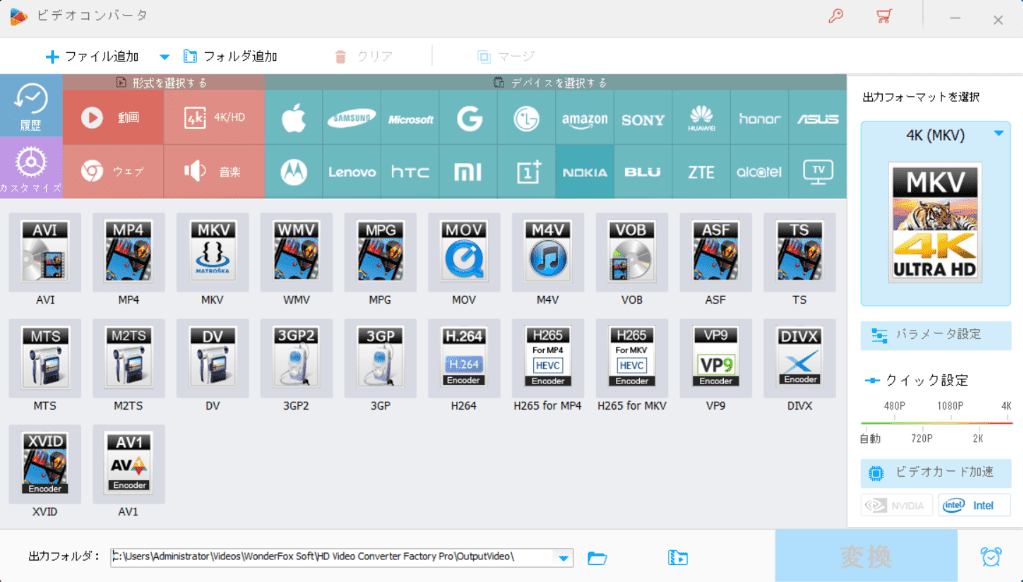
Task: Open パラメータ設定 parameter settings
Action: pyautogui.click(x=936, y=335)
